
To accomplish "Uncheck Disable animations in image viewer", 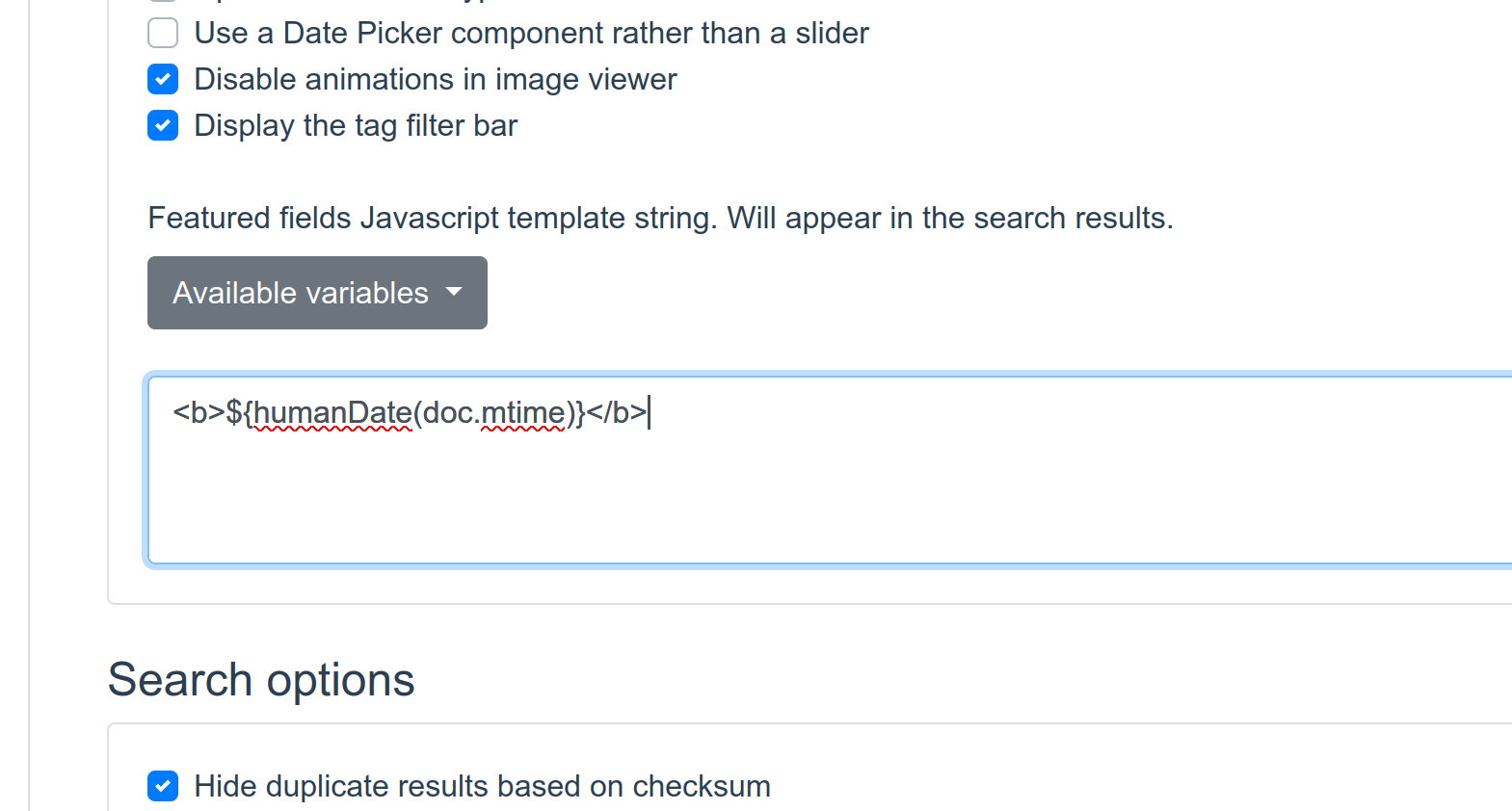I will pos(163,78).
